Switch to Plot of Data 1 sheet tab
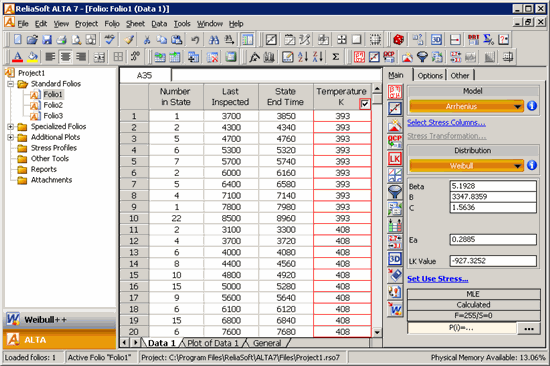Screen dimensions: 550x366 pos(213,343)
